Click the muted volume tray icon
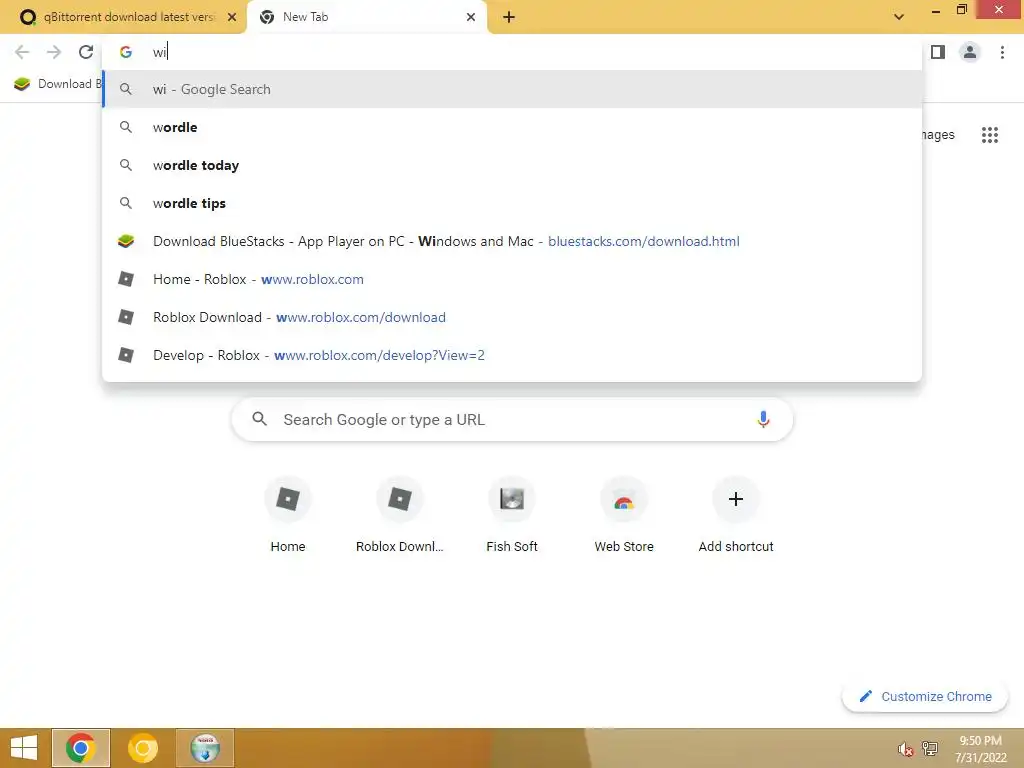The image size is (1024, 768). 905,748
